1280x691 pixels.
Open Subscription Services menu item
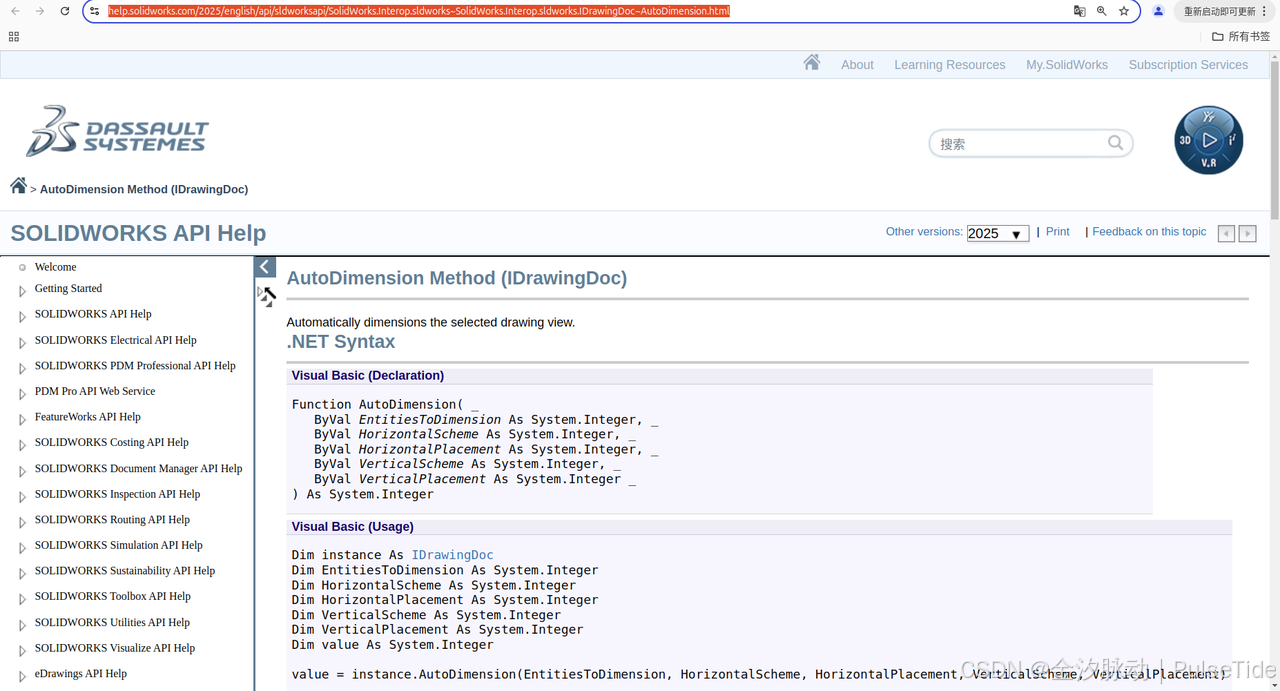coord(1188,65)
